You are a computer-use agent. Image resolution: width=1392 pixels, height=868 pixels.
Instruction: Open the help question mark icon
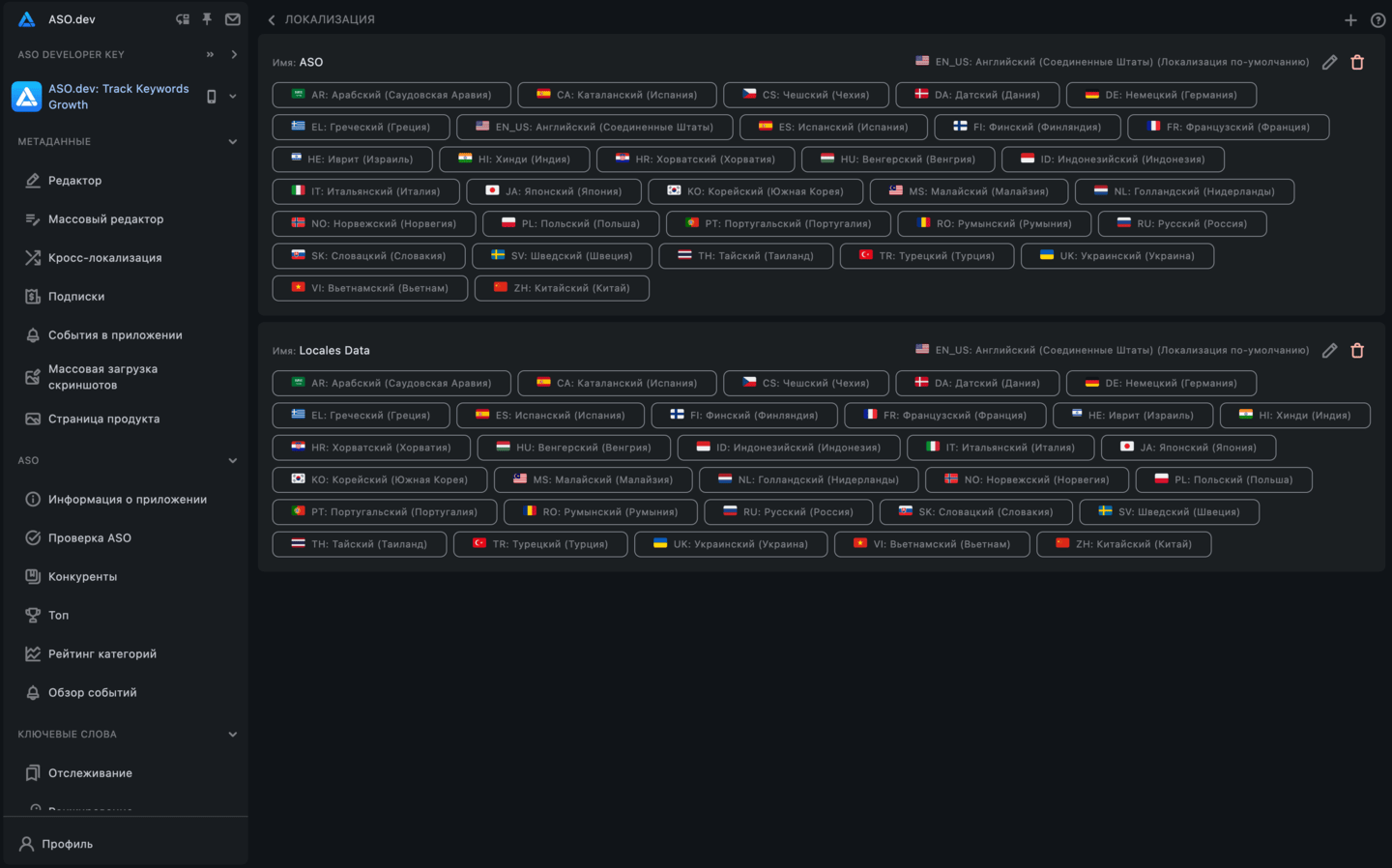1377,20
